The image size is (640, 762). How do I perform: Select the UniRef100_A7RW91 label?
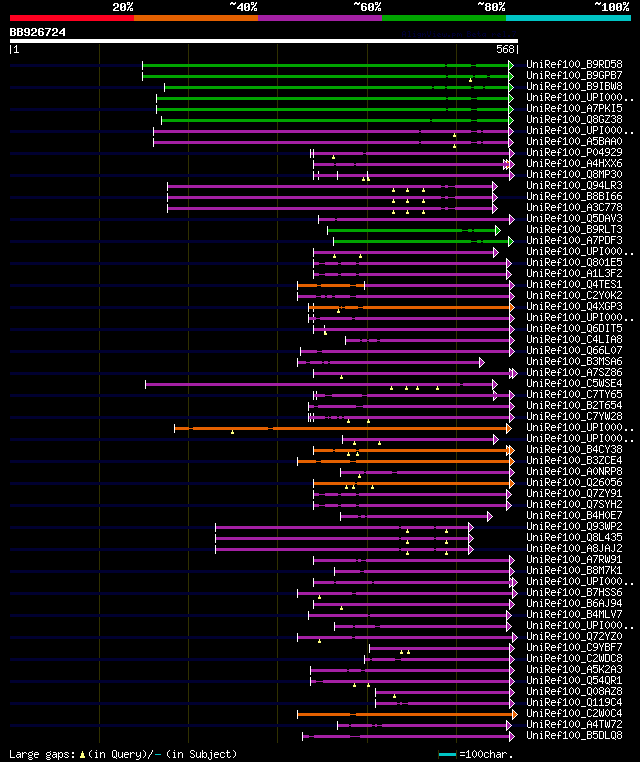tap(574, 560)
